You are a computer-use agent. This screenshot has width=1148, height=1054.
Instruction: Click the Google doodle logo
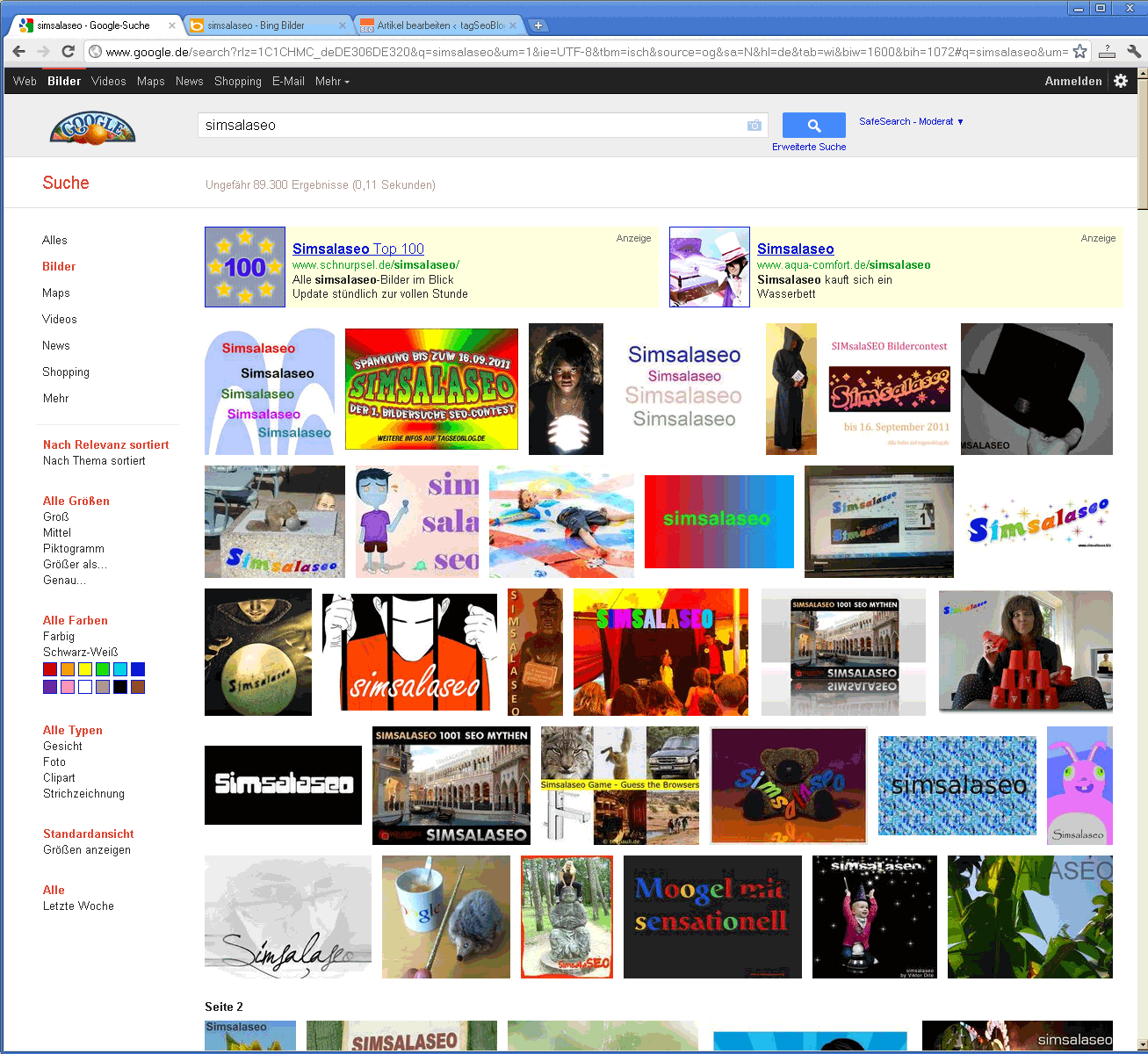point(92,127)
